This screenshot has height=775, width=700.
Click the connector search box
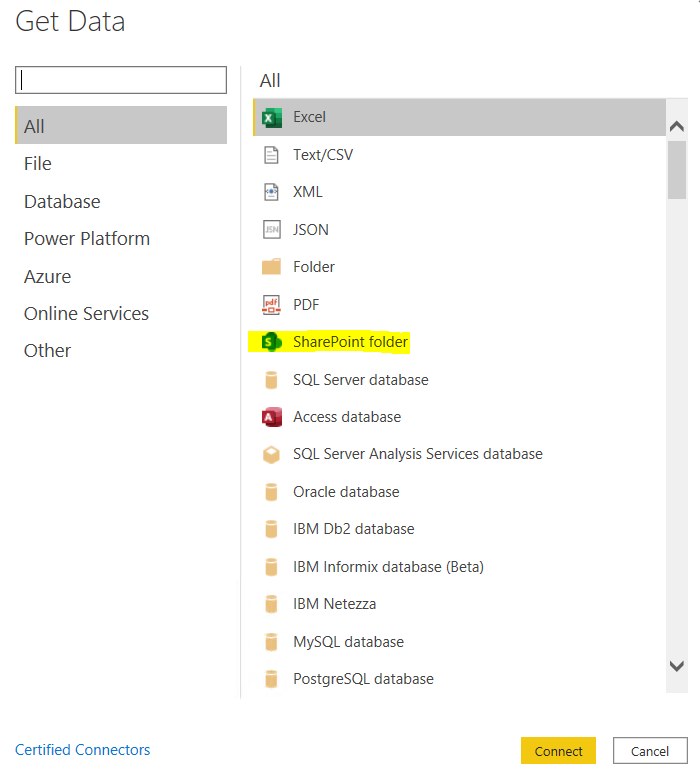click(121, 80)
